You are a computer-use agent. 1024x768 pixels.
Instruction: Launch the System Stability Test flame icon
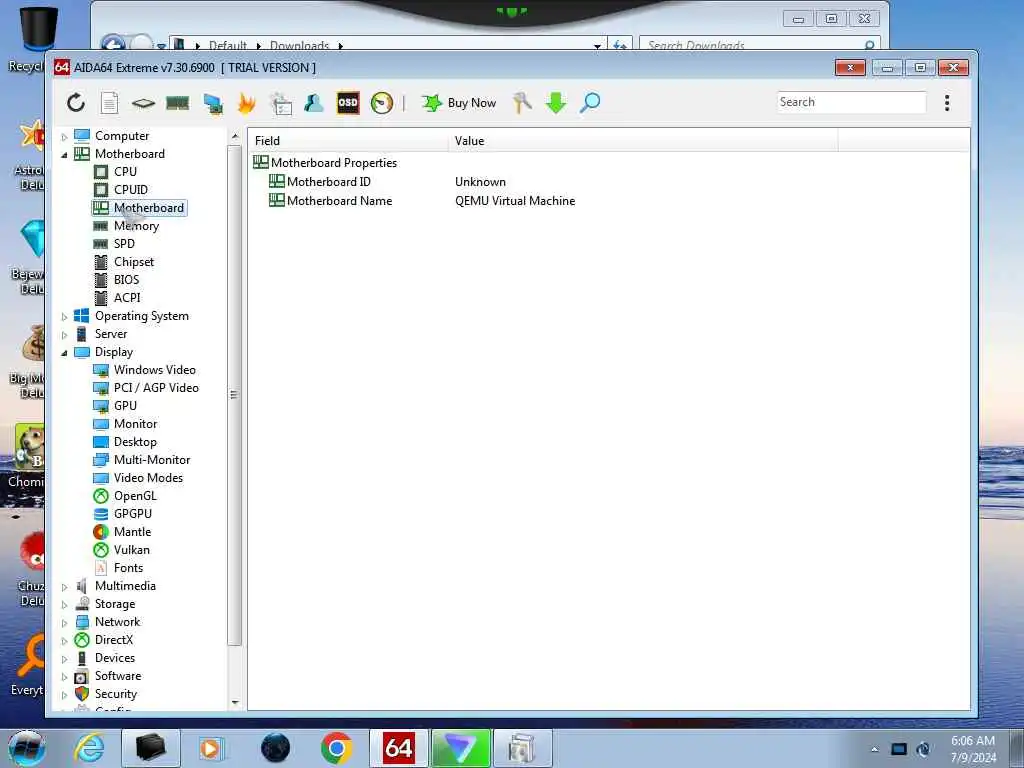(246, 103)
